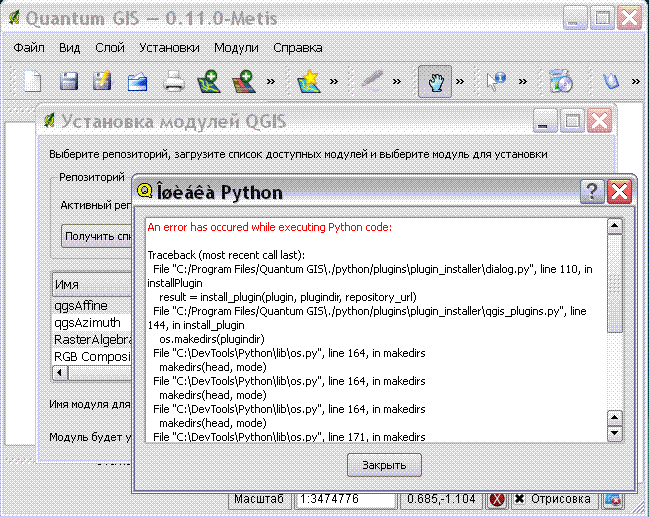Click the Закрыть button in error dialog
Screen dimensions: 649x517
click(x=384, y=466)
